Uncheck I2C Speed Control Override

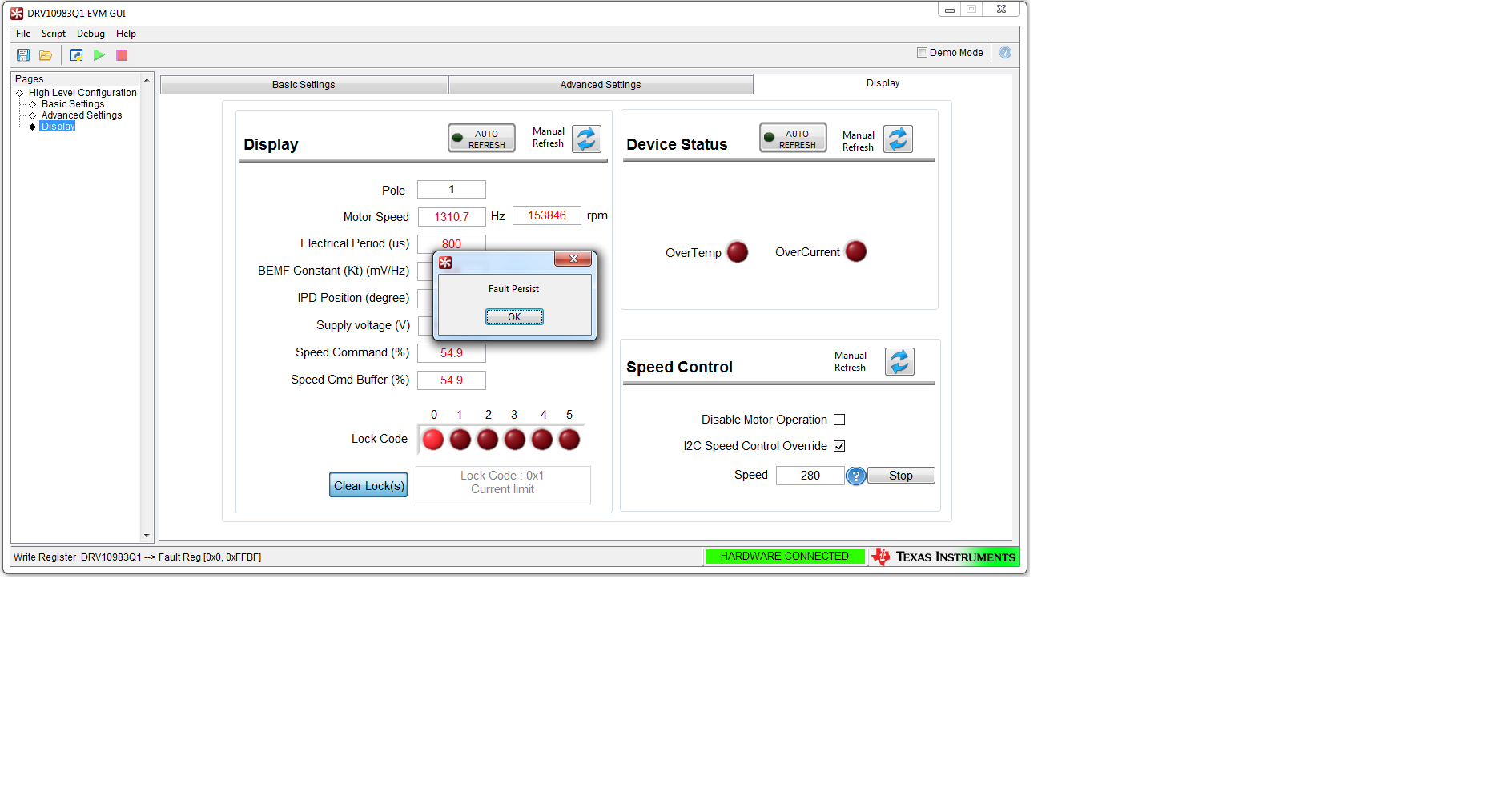point(839,446)
